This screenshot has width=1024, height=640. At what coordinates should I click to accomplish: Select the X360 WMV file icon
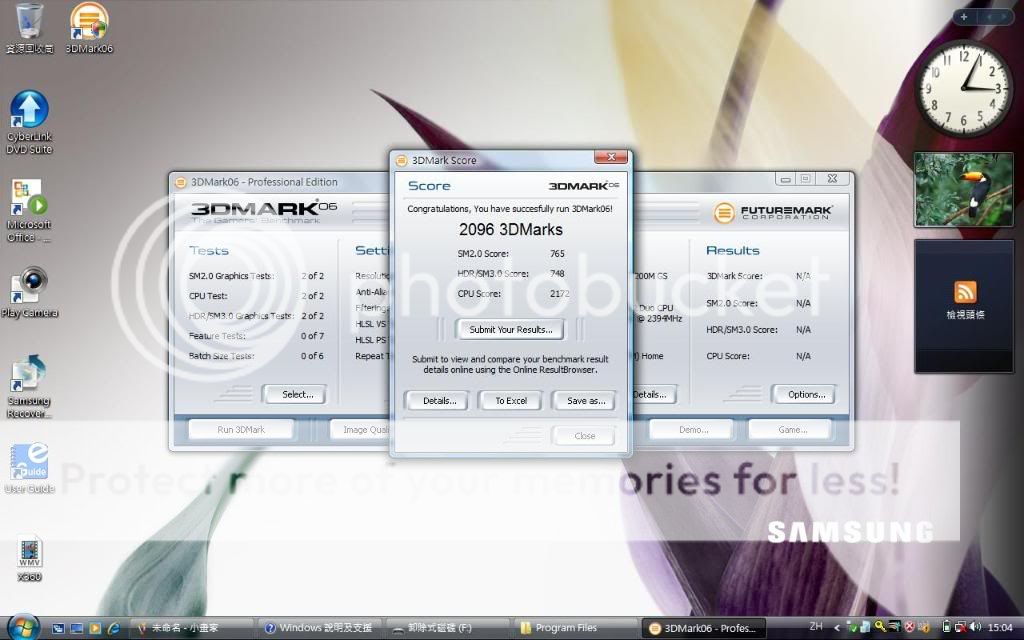[29, 559]
